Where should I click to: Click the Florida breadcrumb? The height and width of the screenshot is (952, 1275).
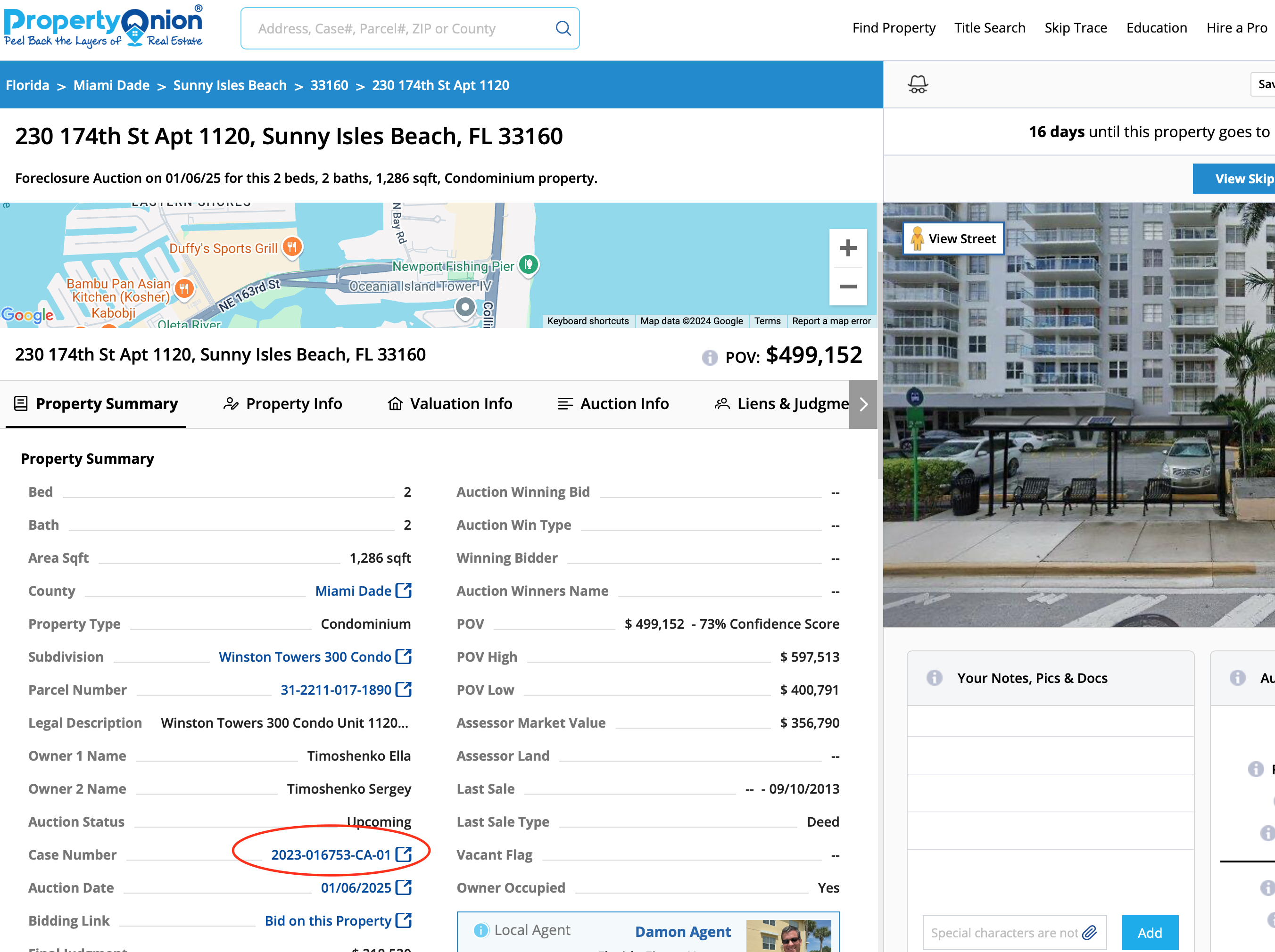(28, 85)
